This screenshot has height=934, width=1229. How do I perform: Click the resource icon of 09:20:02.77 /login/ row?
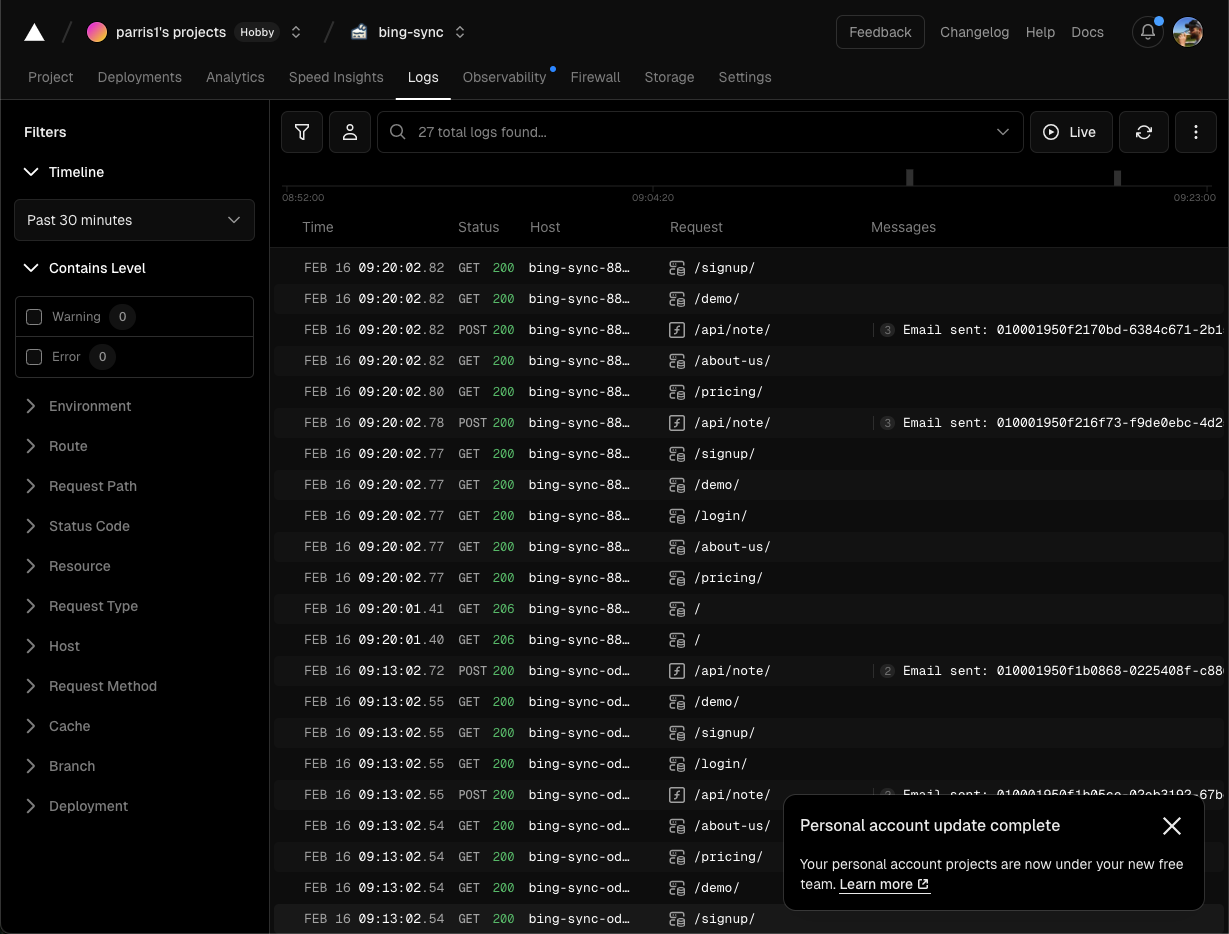[677, 516]
